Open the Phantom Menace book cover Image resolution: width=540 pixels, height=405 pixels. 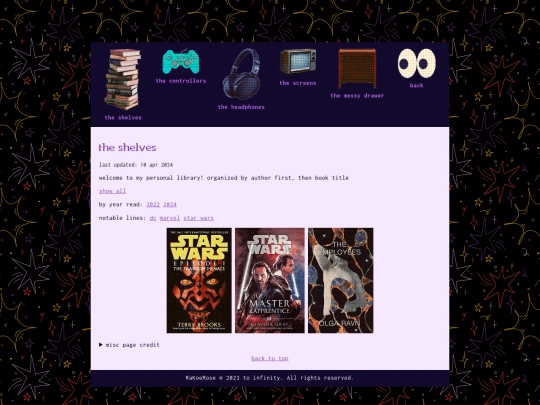(199, 280)
